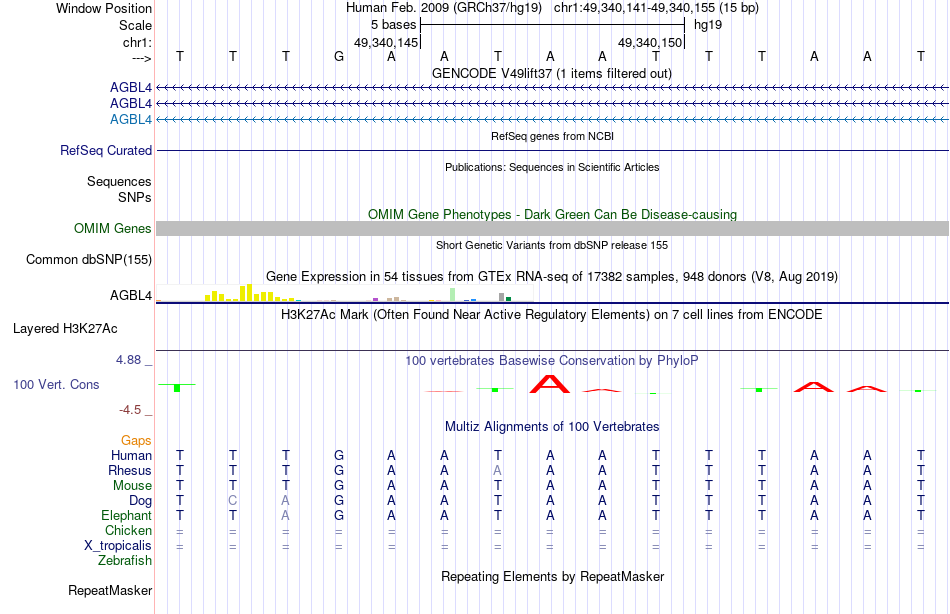Click the dark blue RefSeq Curated intron line
The width and height of the screenshot is (950, 614).
[x=552, y=150]
